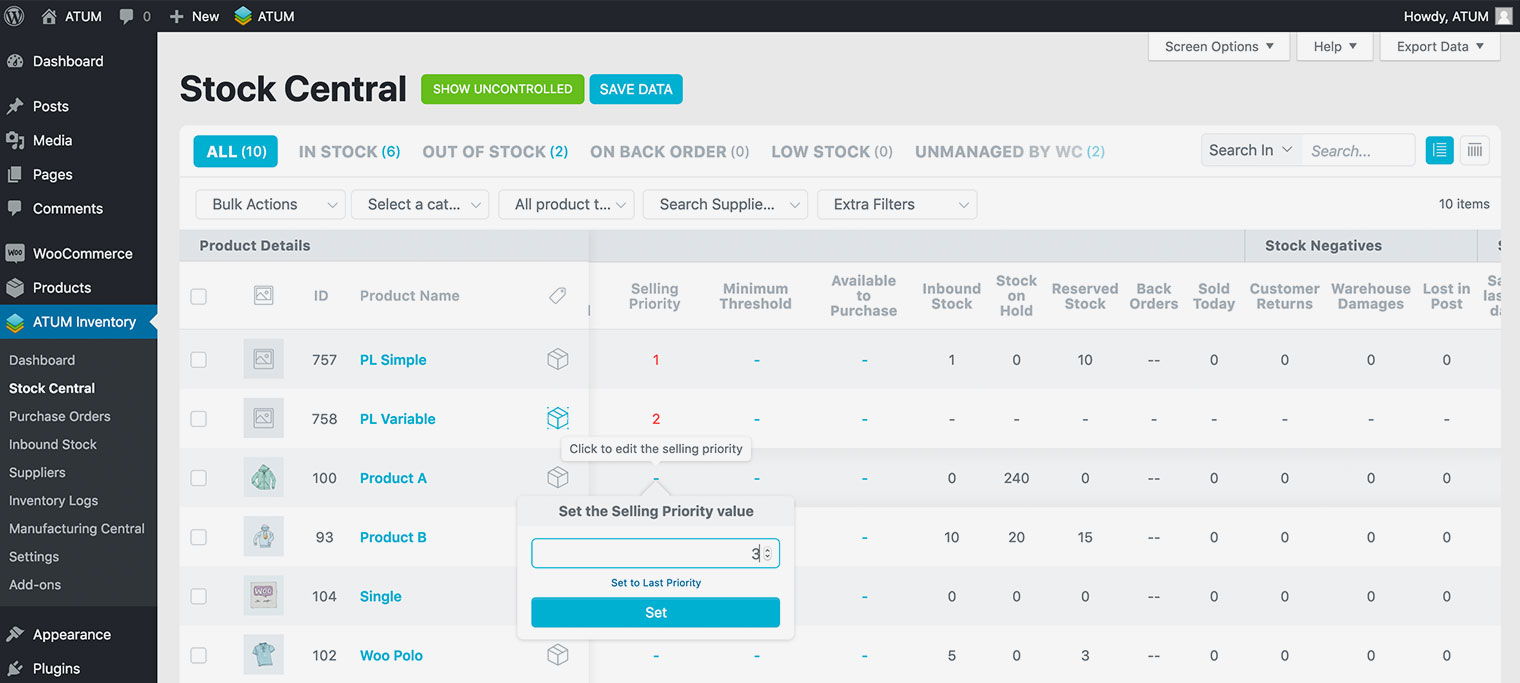Switch to the Unmanaged by WC tab
1520x683 pixels.
pos(1010,152)
